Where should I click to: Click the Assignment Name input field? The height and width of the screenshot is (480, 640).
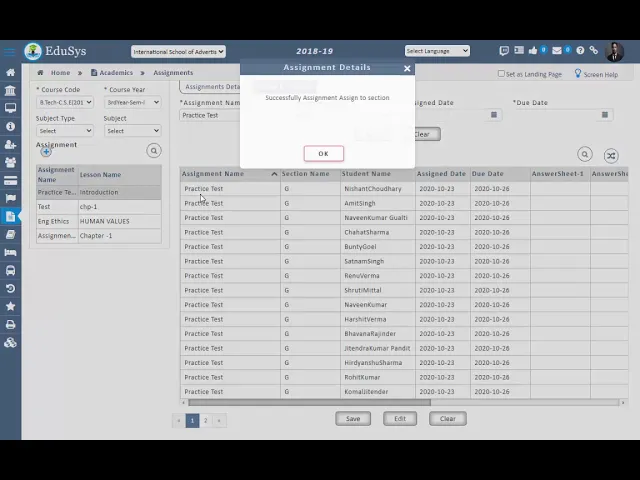tap(210, 115)
